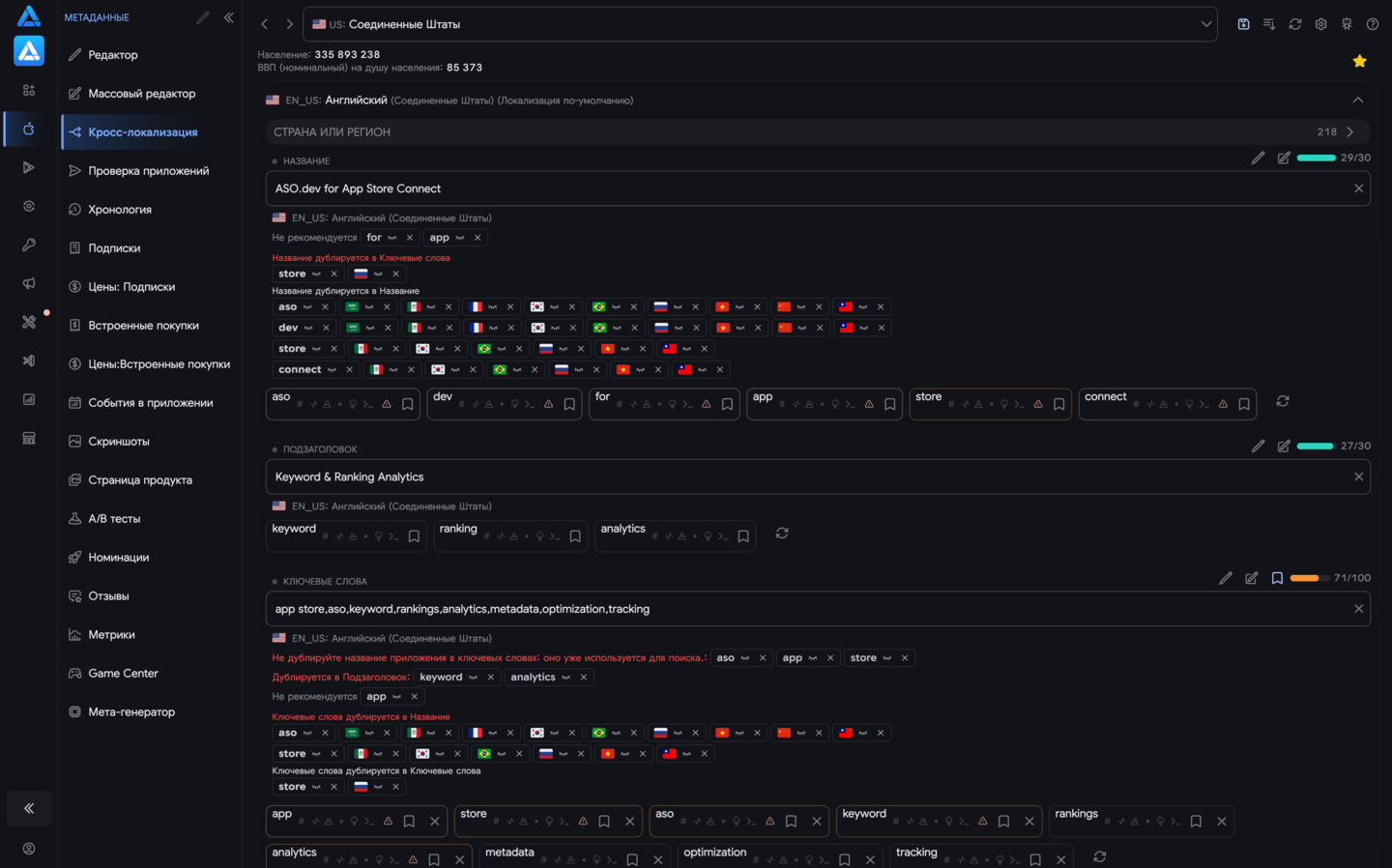Select Проверка приложений in the sidebar
This screenshot has height=868, width=1392.
point(148,171)
